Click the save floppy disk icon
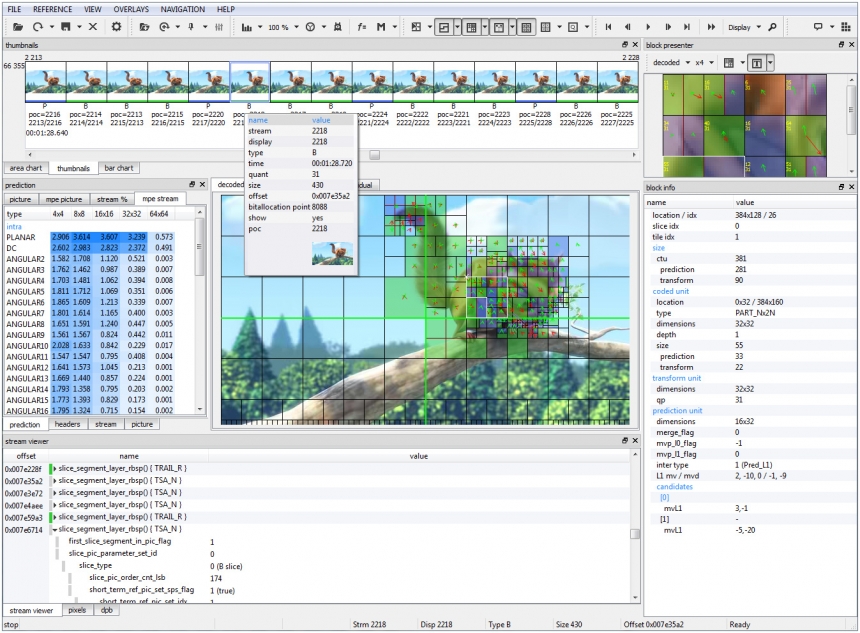860x633 pixels. [66, 27]
